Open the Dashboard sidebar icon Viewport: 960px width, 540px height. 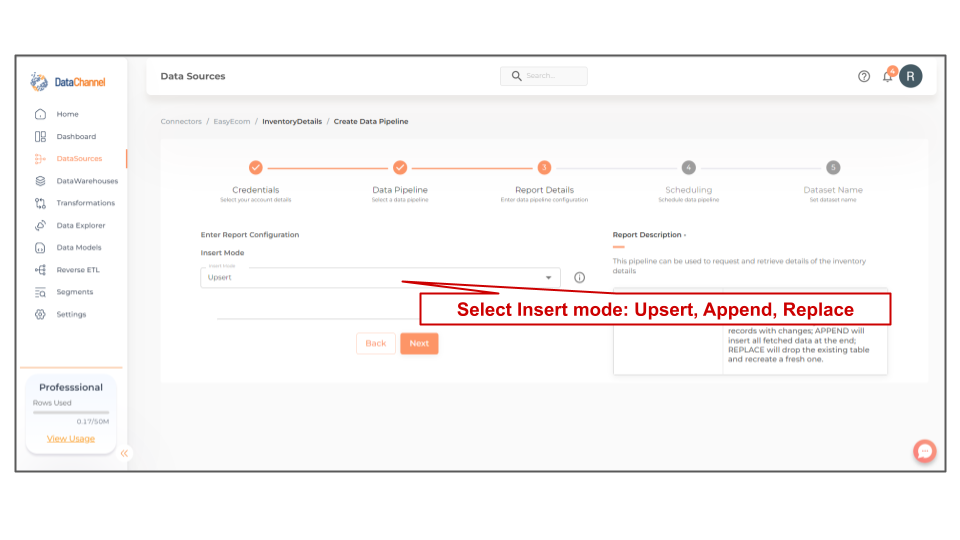(x=40, y=137)
